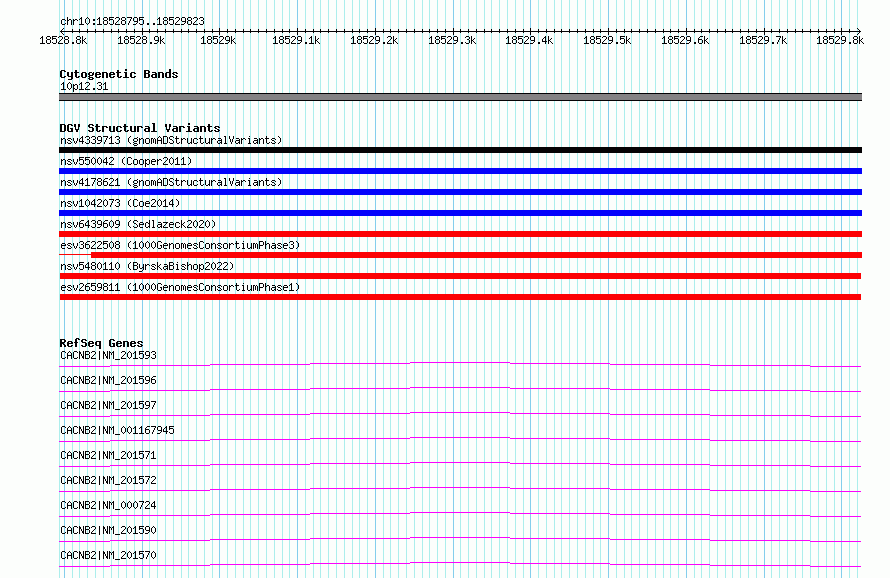Open variant esv2659811 (1000GenomesConsortiumPhase1) label
Screen dimensions: 890x578
(x=180, y=287)
